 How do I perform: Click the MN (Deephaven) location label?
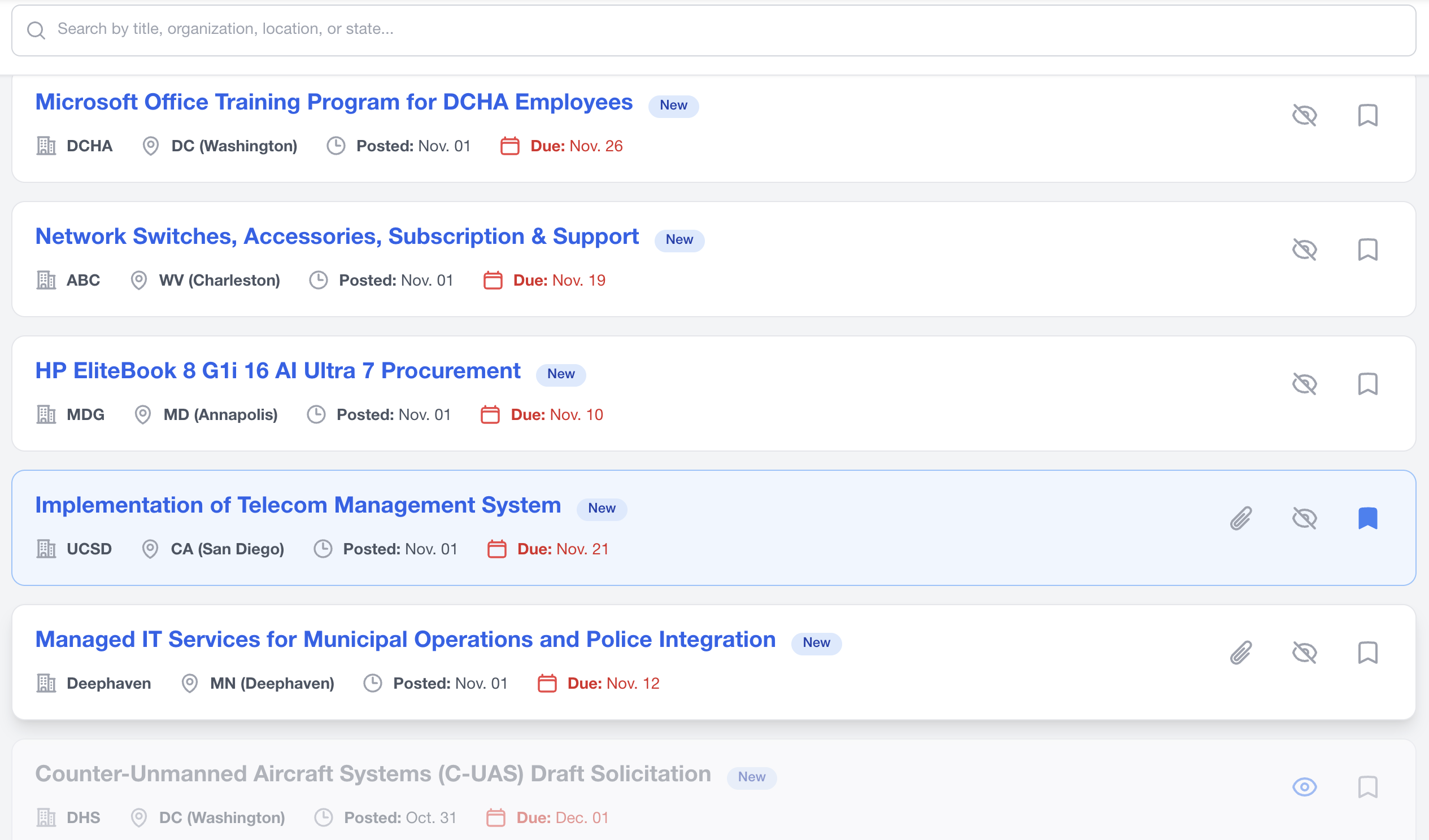pos(272,683)
